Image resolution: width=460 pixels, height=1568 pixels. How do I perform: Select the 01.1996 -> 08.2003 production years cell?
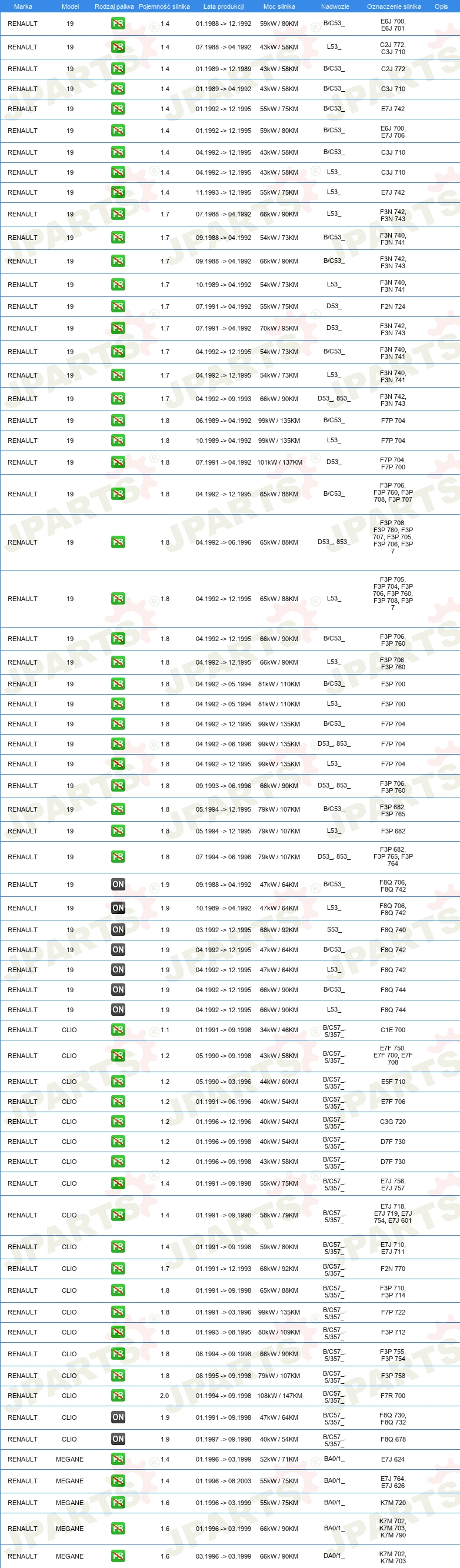point(224,1481)
